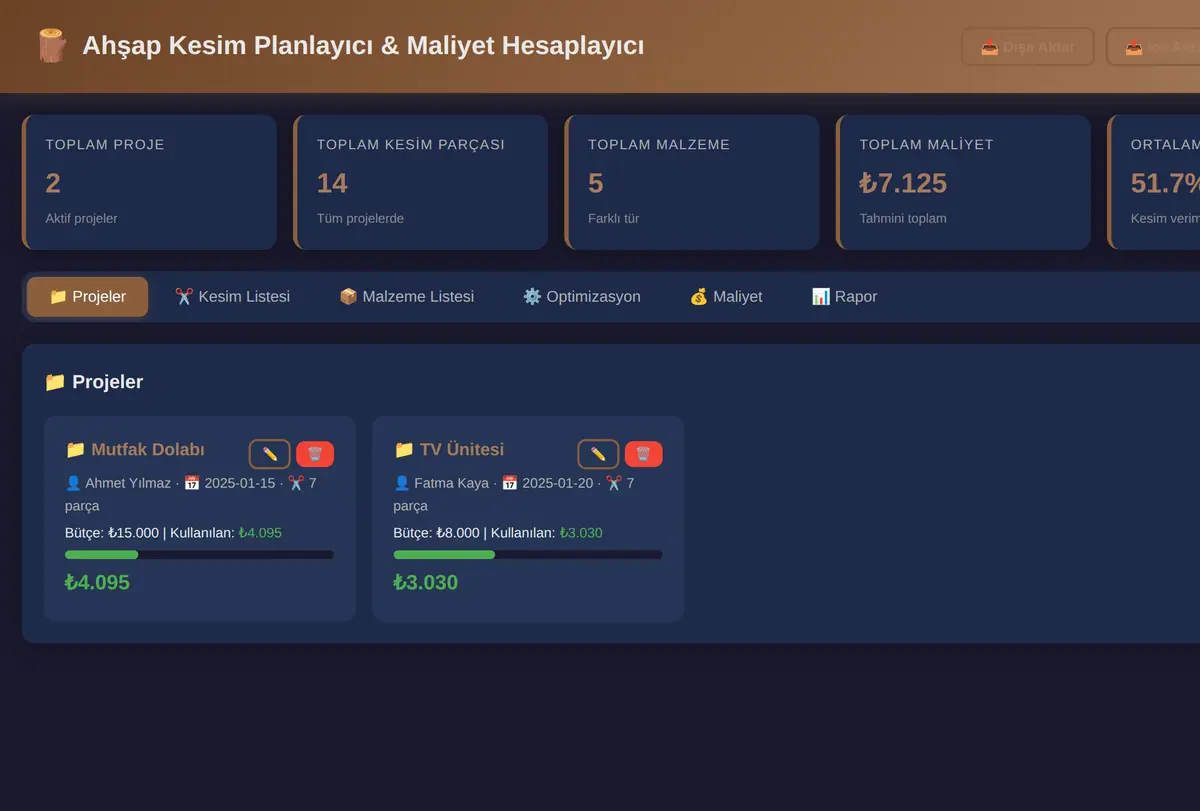Click the folder icon in the Projeler heading
Image resolution: width=1200 pixels, height=811 pixels.
tap(55, 382)
